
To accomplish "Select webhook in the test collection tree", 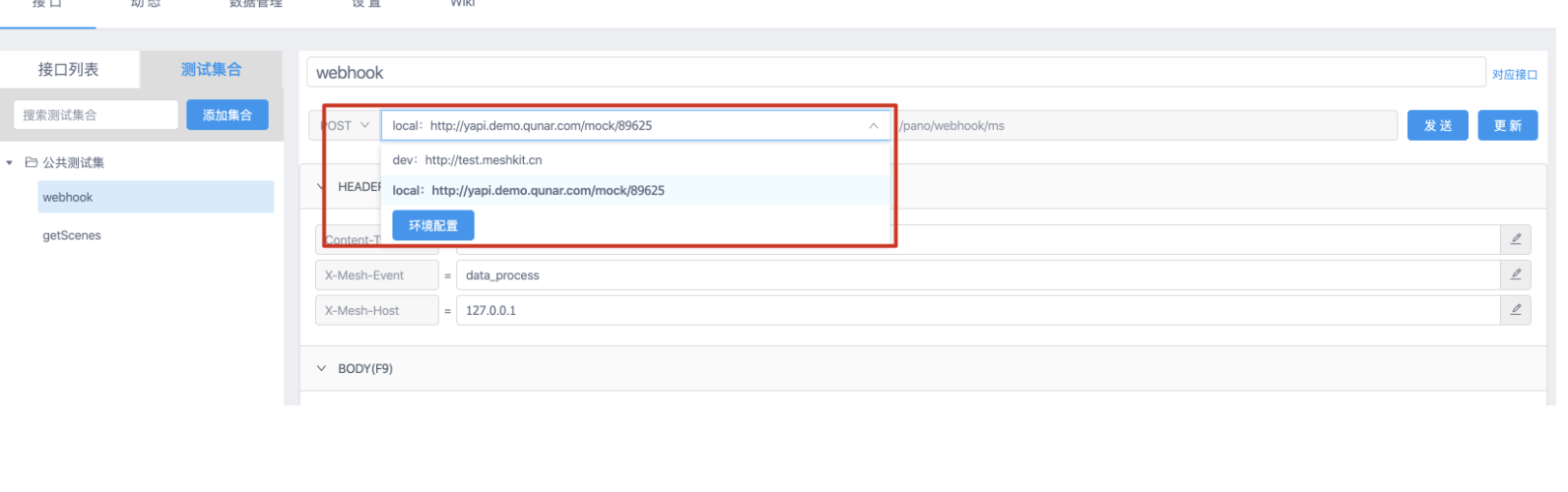I will tap(156, 197).
